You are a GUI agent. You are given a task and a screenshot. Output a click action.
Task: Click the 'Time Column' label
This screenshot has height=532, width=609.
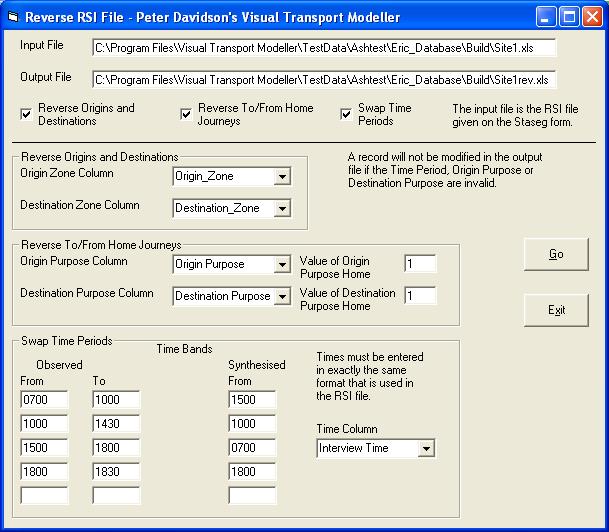pyautogui.click(x=347, y=429)
